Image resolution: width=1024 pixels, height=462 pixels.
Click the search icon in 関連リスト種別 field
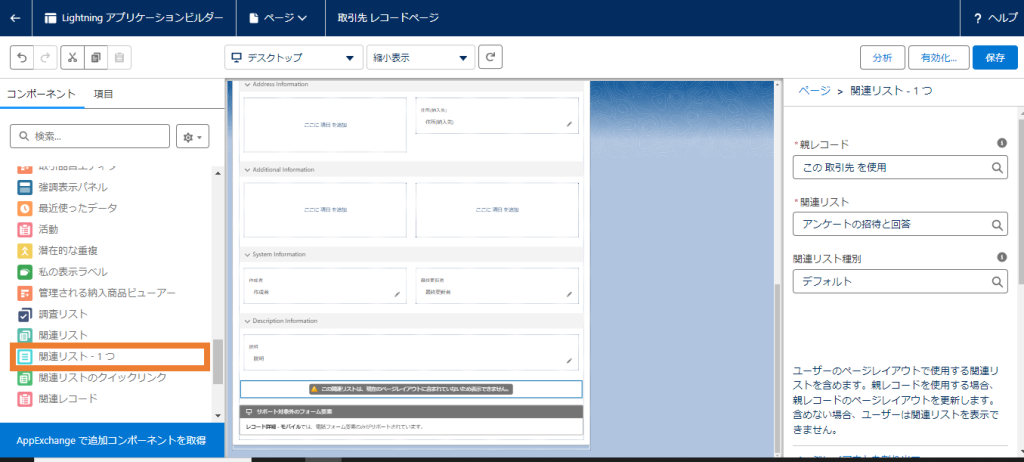[x=997, y=282]
